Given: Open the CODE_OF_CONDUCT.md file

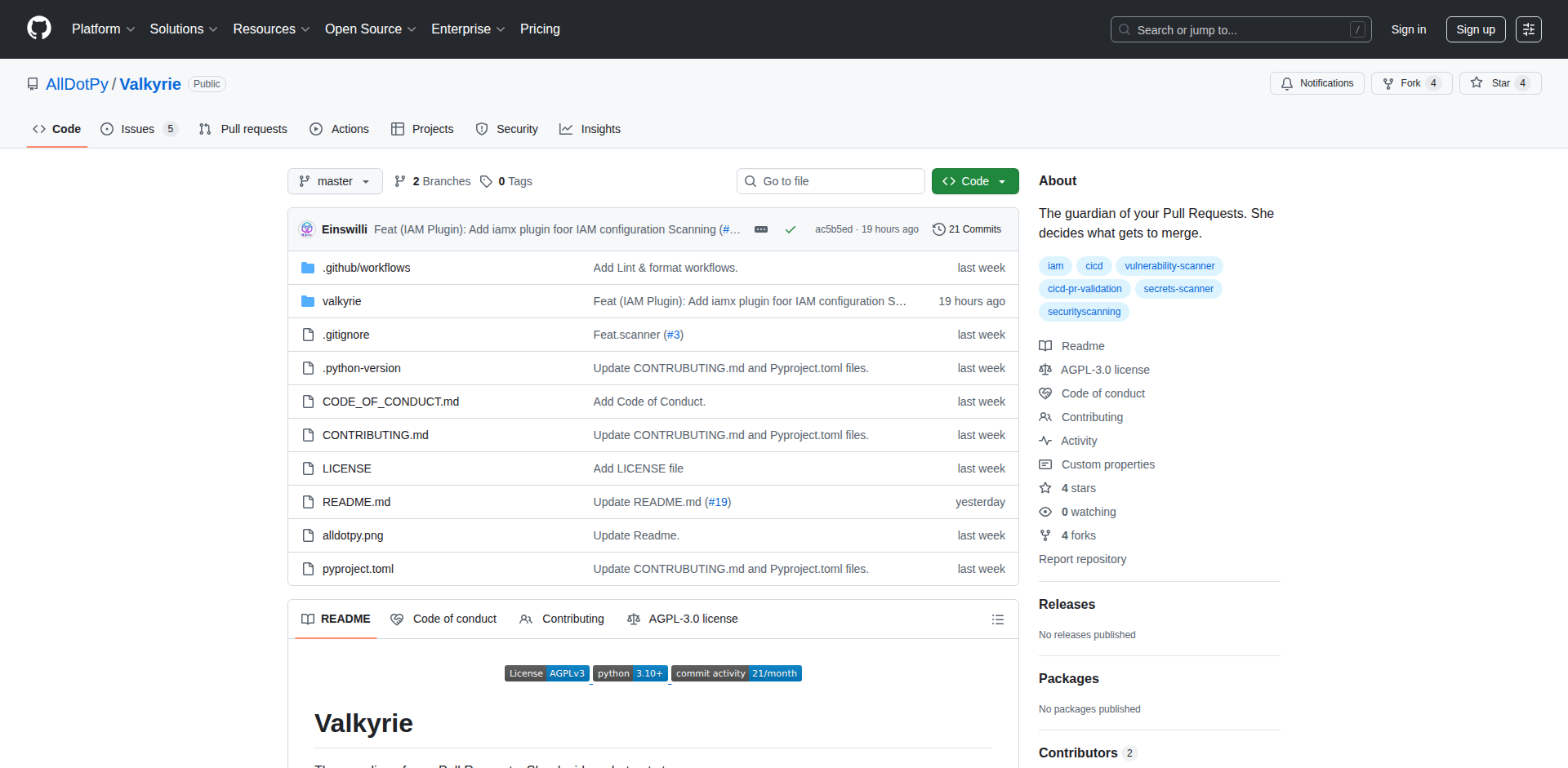Looking at the screenshot, I should pyautogui.click(x=390, y=402).
